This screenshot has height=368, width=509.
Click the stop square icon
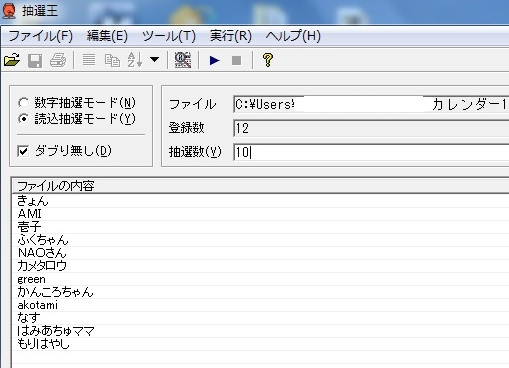(x=236, y=61)
